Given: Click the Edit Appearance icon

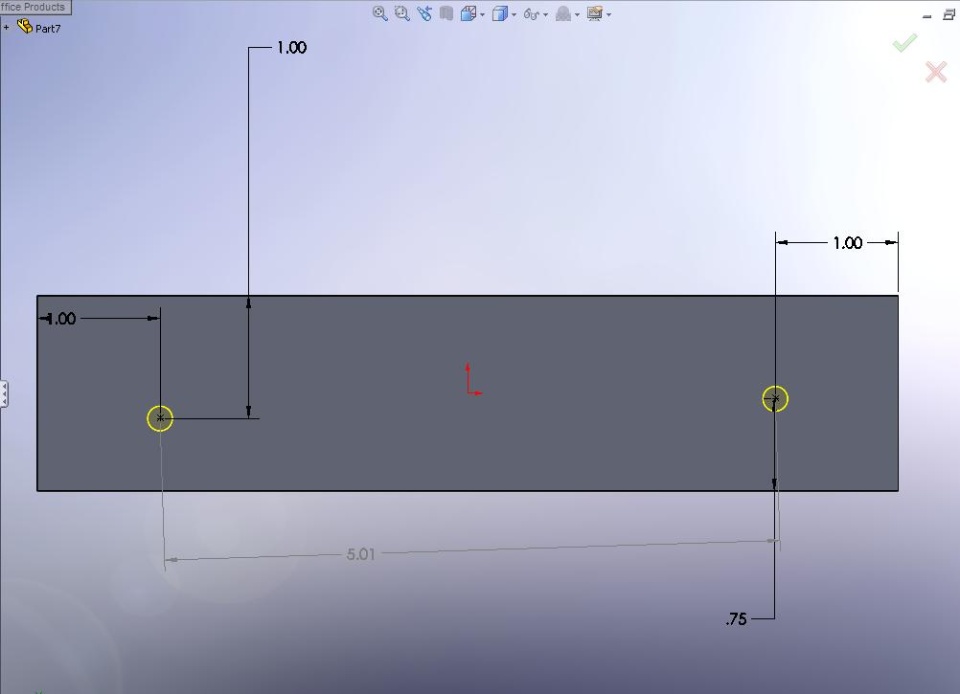Looking at the screenshot, I should tap(563, 14).
